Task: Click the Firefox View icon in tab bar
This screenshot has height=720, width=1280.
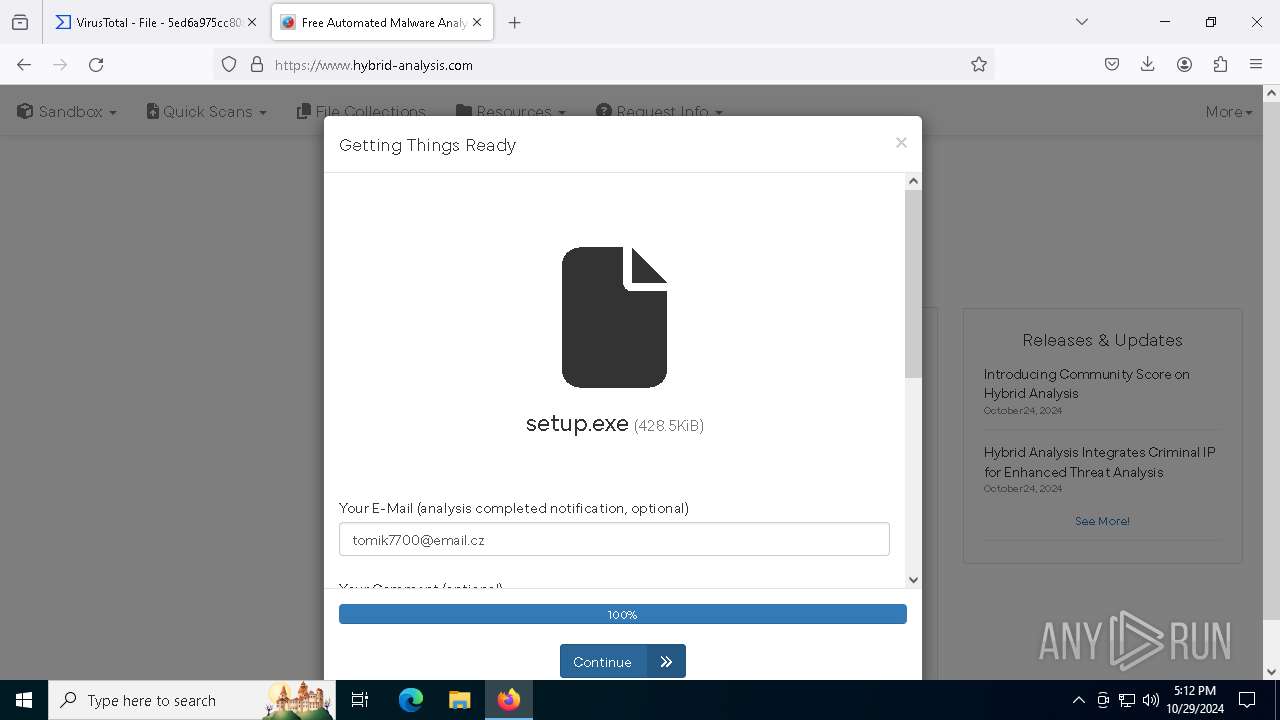Action: (20, 22)
